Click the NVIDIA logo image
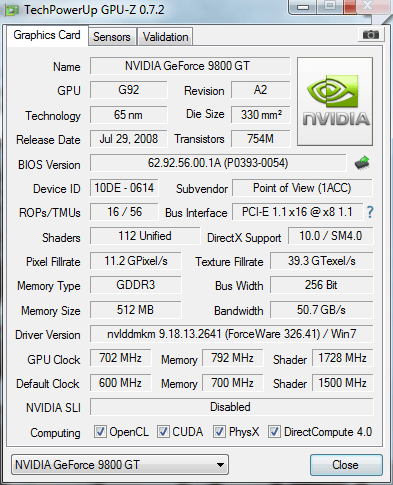Viewport: 393px width, 485px height. pyautogui.click(x=335, y=101)
